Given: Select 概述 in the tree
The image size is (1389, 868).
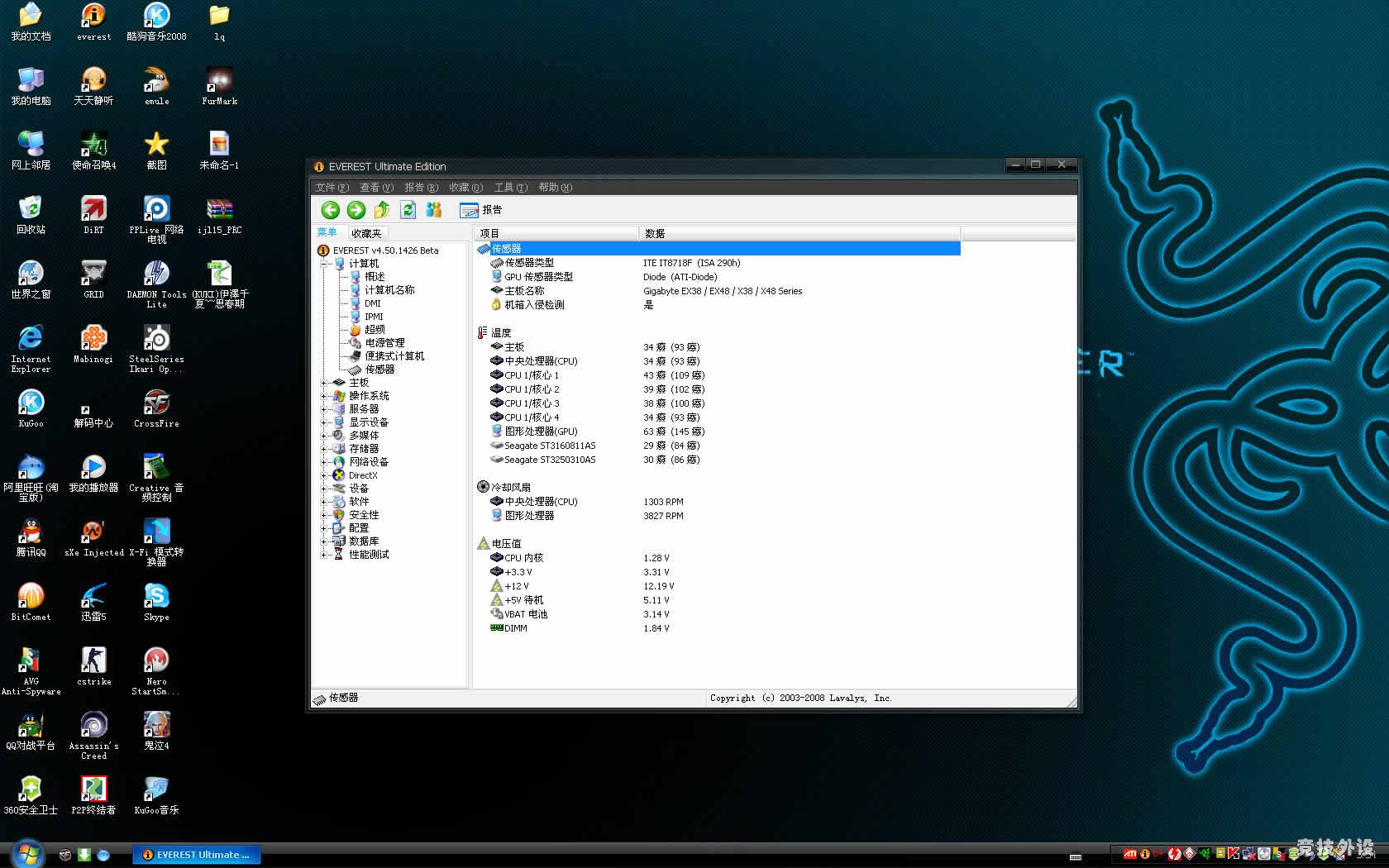Looking at the screenshot, I should [375, 277].
